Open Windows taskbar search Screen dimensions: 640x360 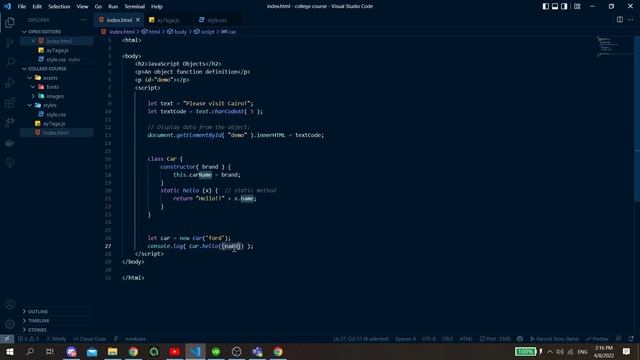pyautogui.click(x=30, y=351)
